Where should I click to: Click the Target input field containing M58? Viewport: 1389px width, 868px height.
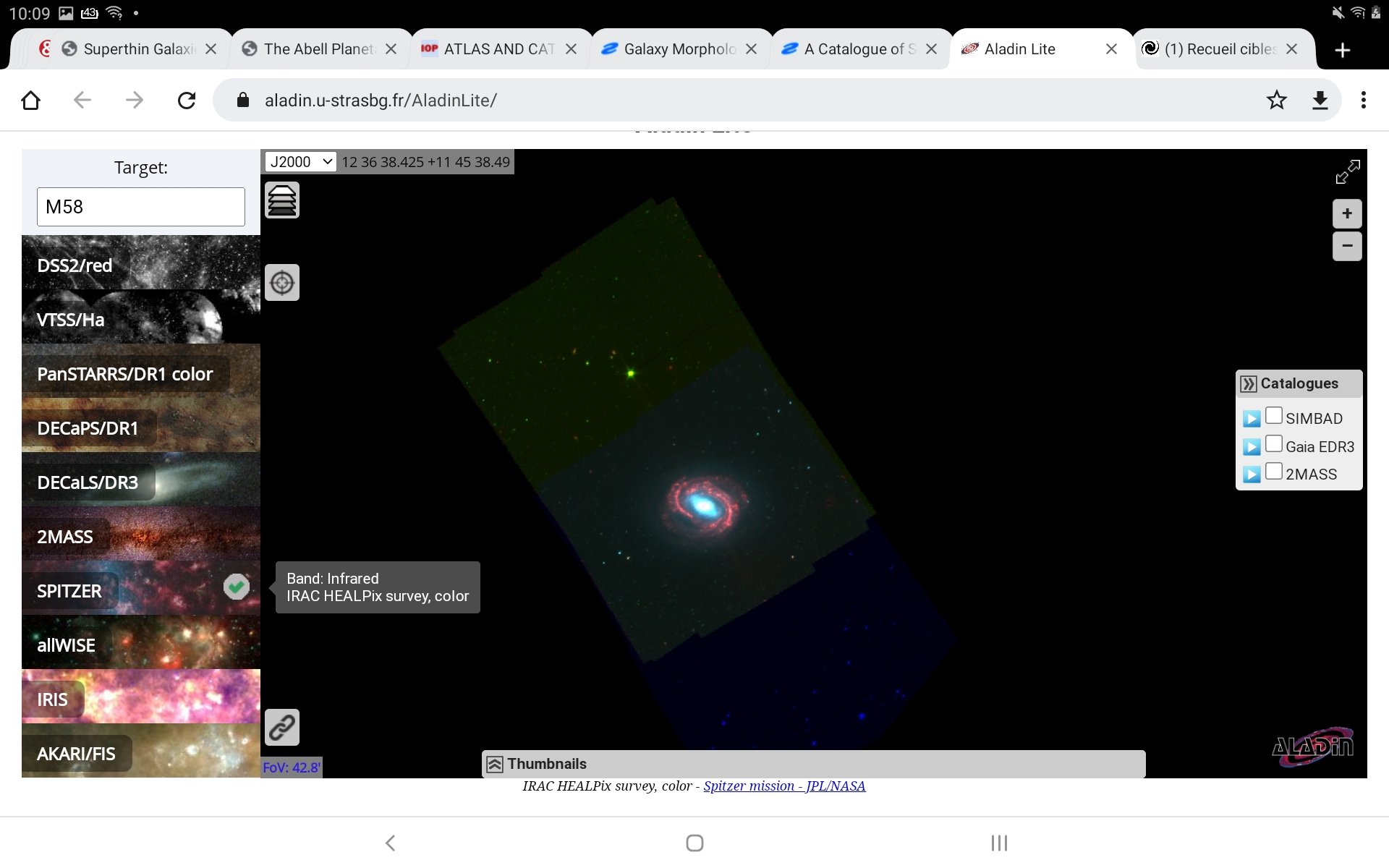(141, 207)
